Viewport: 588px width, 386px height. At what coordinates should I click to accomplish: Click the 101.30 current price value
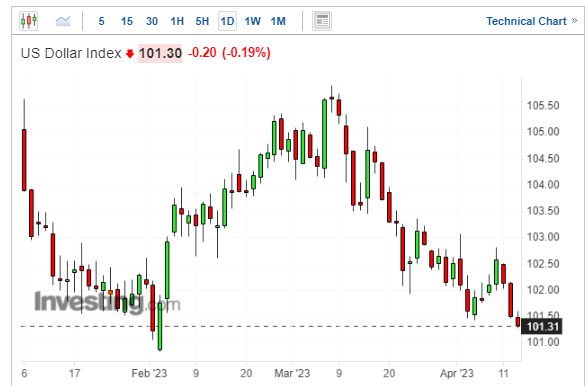click(160, 53)
